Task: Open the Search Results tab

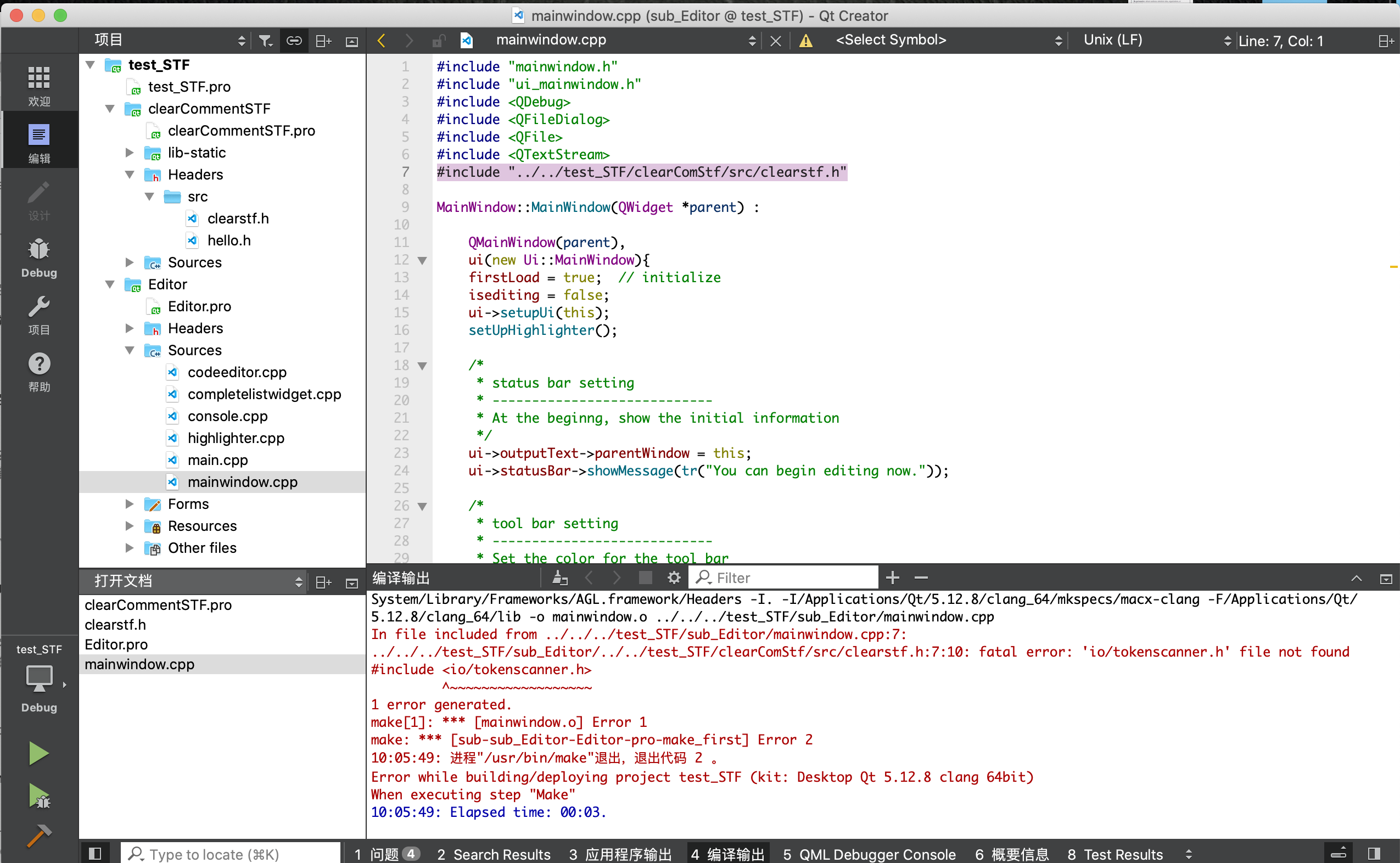Action: [x=494, y=854]
